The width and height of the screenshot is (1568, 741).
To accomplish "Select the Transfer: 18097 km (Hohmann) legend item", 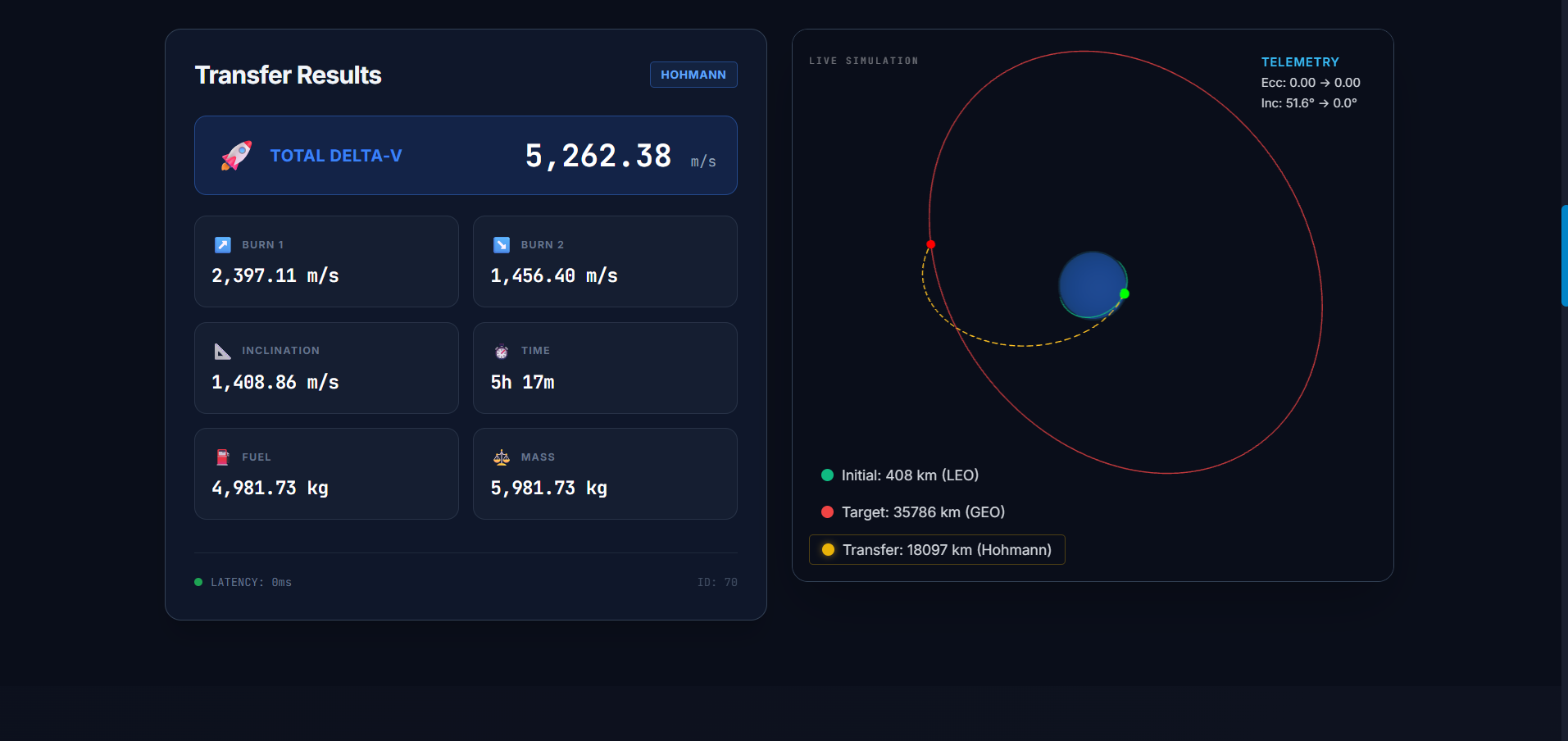I will (x=937, y=549).
